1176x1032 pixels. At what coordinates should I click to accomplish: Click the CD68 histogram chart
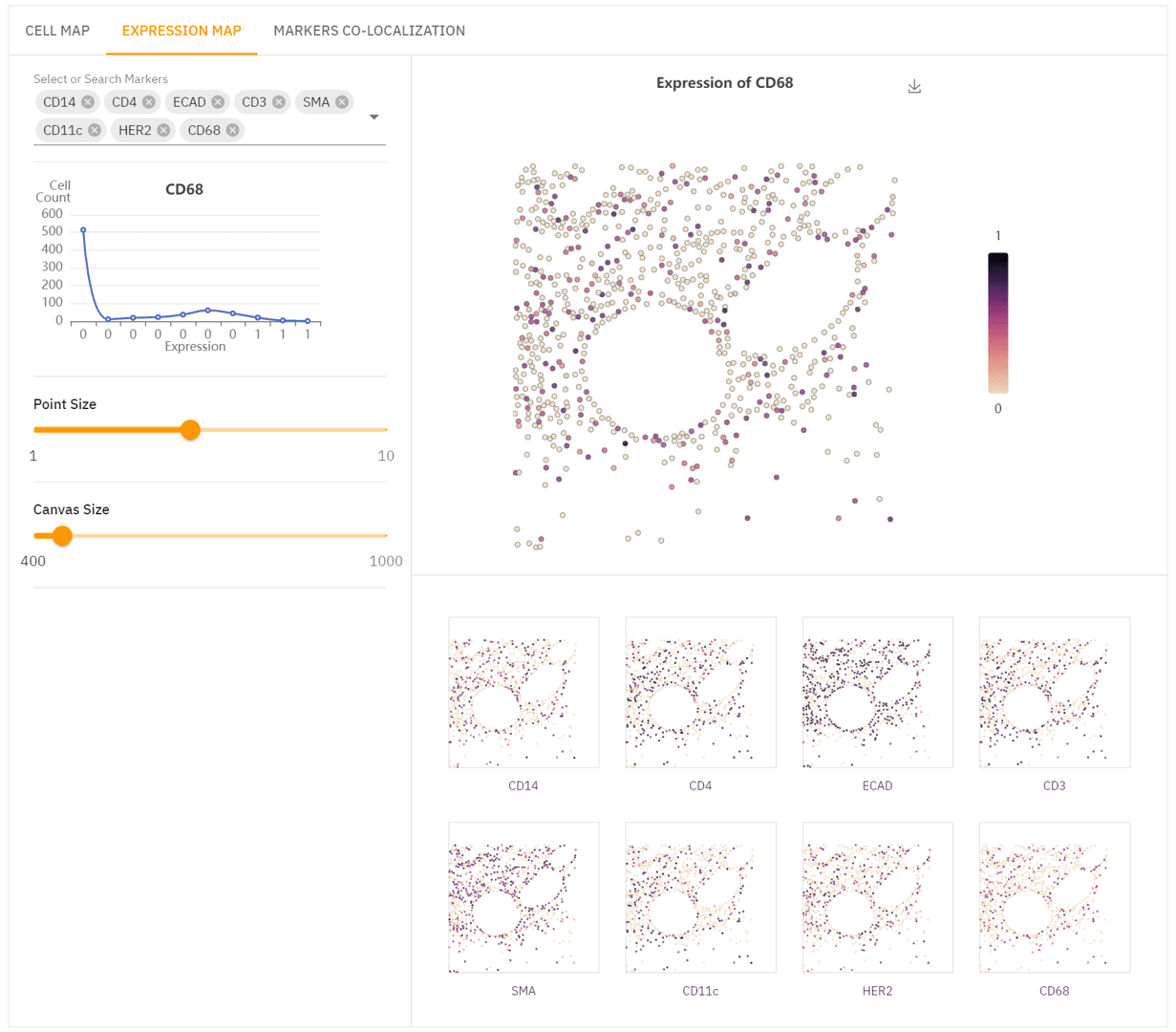click(x=186, y=268)
